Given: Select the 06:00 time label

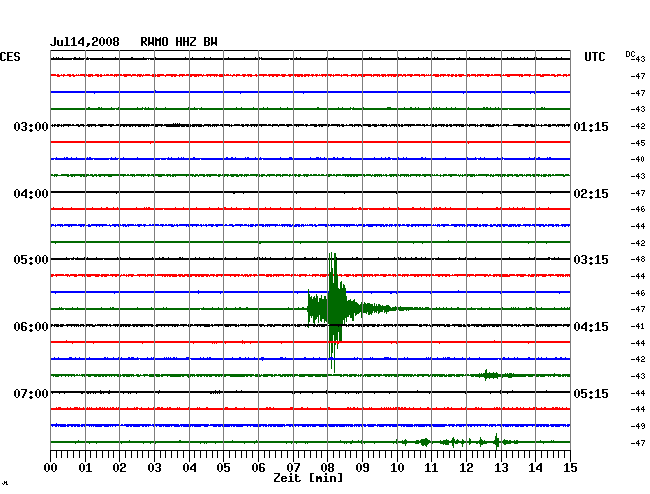Looking at the screenshot, I should pyautogui.click(x=31, y=327).
